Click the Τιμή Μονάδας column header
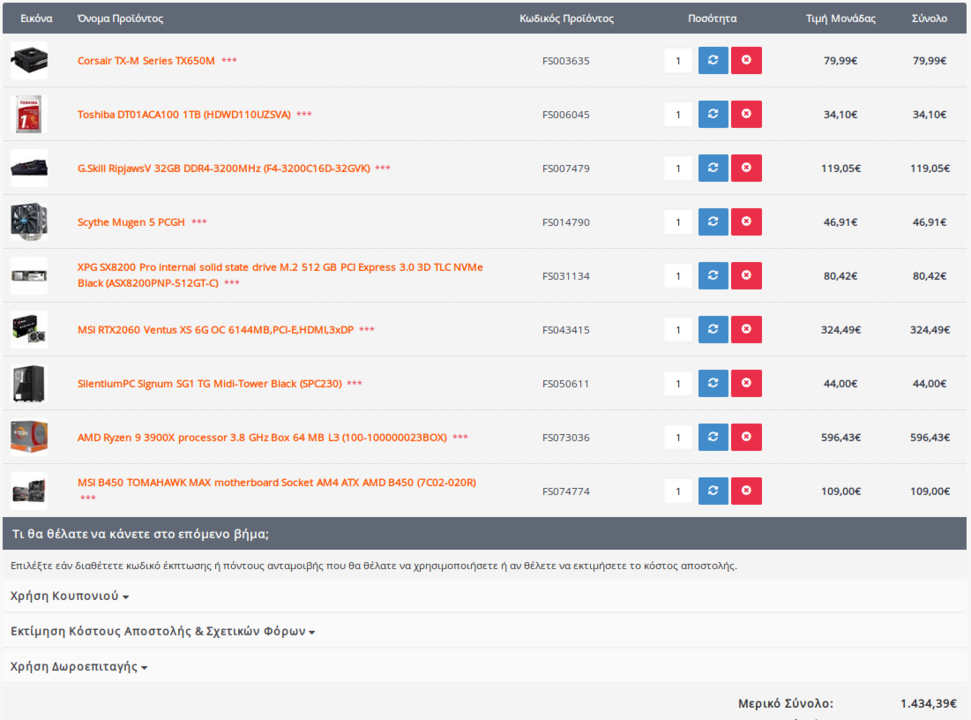This screenshot has width=971, height=720. (840, 19)
